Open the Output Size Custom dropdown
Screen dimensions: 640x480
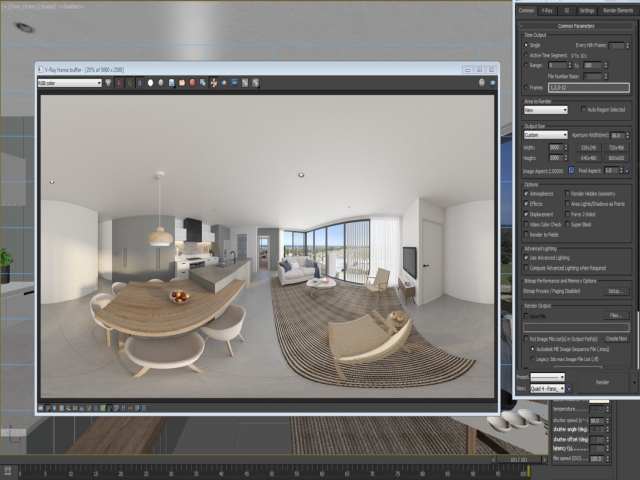click(x=545, y=134)
